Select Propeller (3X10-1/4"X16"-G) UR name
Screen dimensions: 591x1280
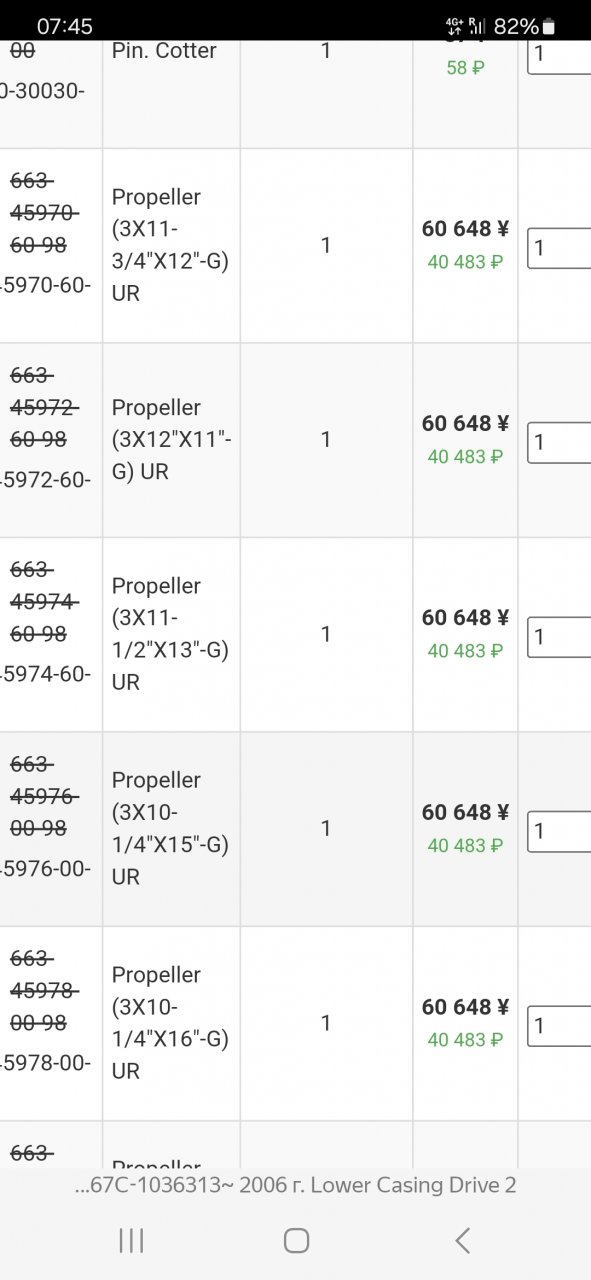pos(170,1023)
